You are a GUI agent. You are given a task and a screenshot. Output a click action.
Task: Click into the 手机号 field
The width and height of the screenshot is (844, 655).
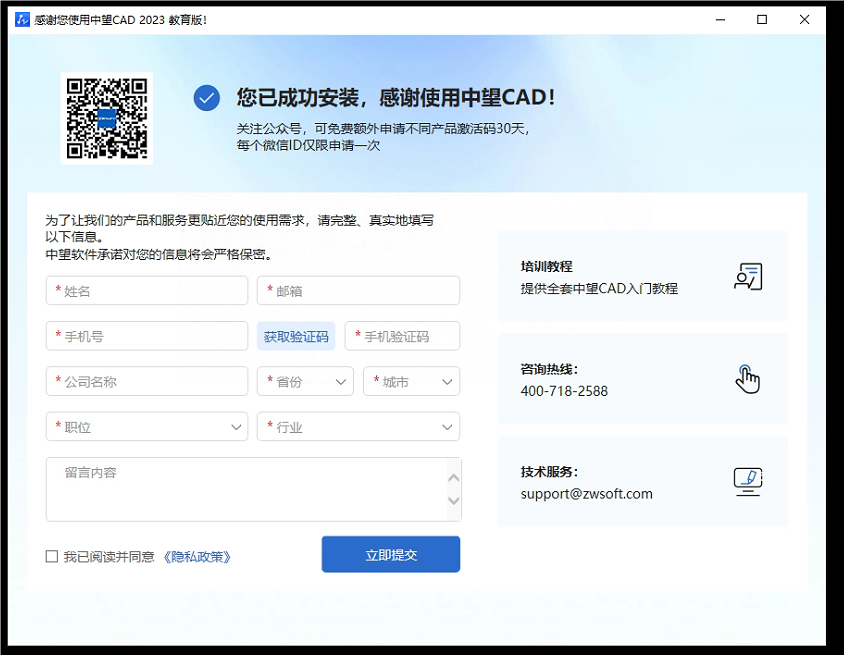click(147, 336)
